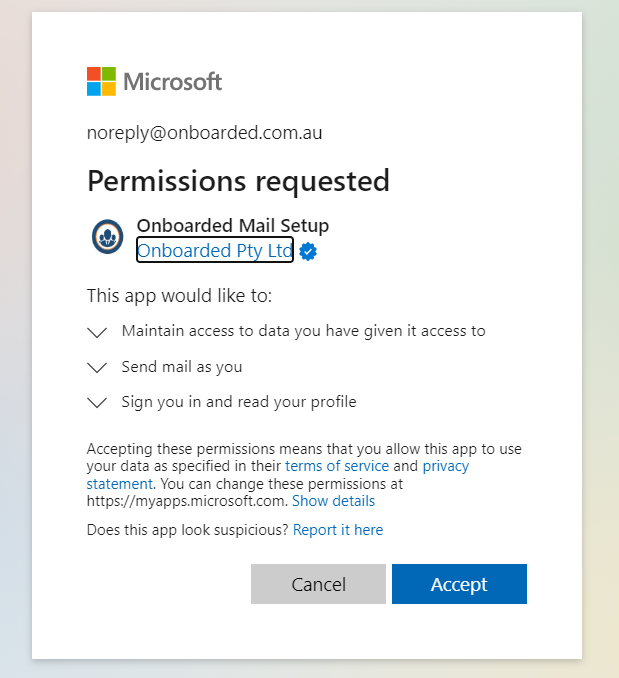The image size is (619, 678).
Task: Click 'Sign you in and read your profile' text
Action: point(238,402)
